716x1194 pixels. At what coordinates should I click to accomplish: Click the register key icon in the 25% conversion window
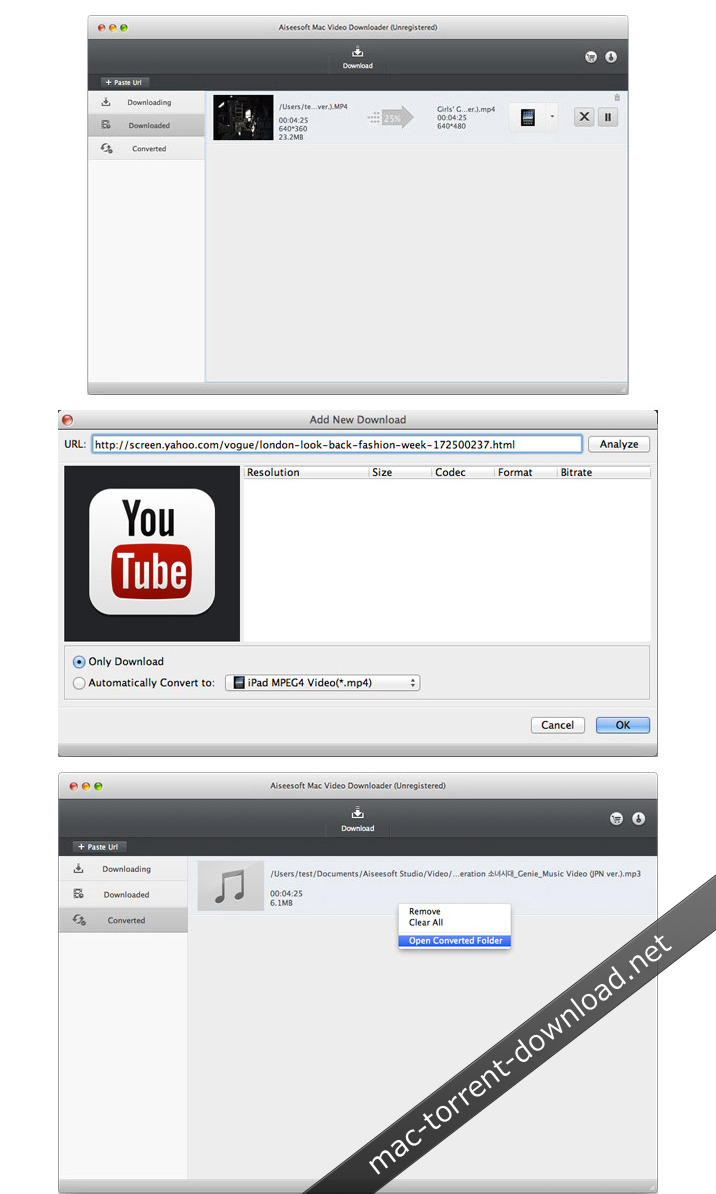[611, 57]
